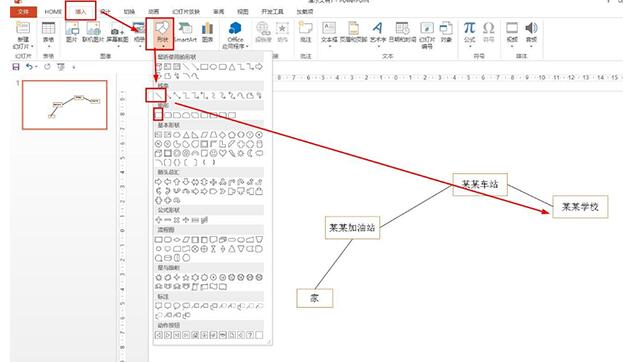Select the 某某车站 box on the slide
Viewport: 623px width, 362px height.
[480, 184]
